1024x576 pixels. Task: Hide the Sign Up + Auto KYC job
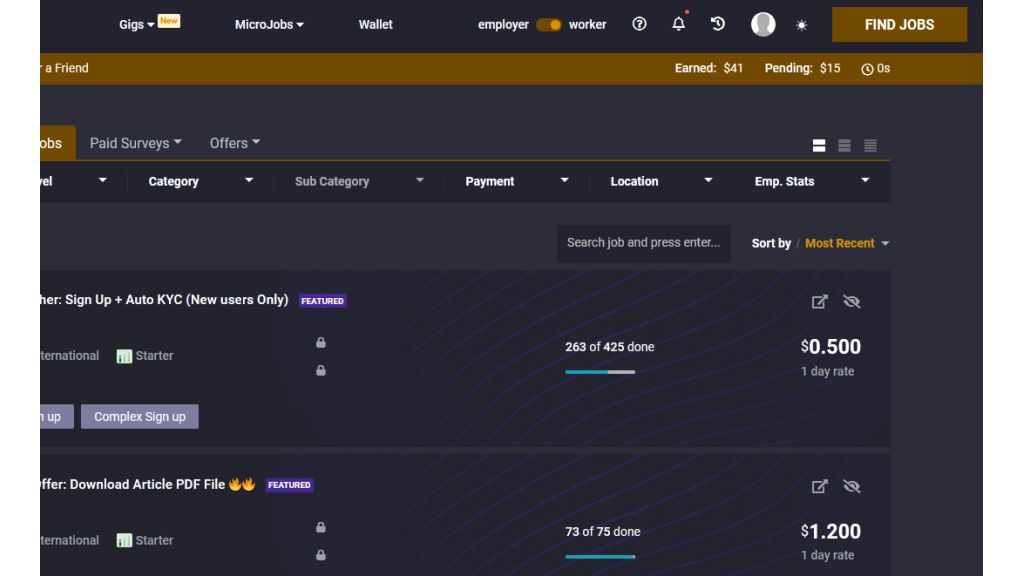(852, 302)
